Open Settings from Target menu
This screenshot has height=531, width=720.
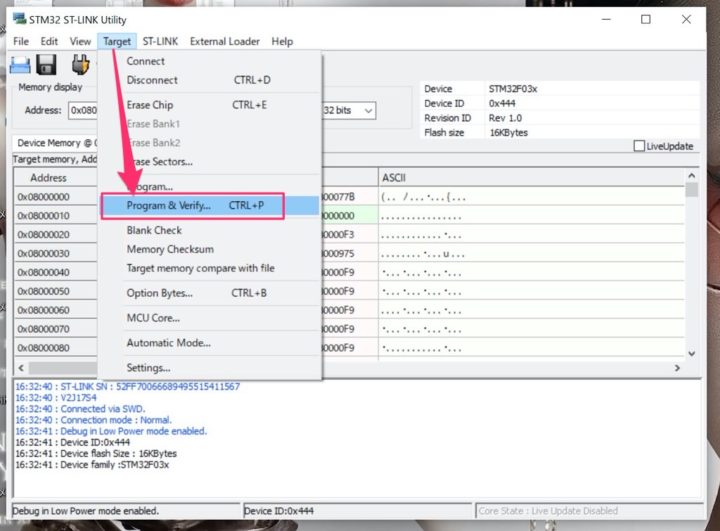(149, 367)
